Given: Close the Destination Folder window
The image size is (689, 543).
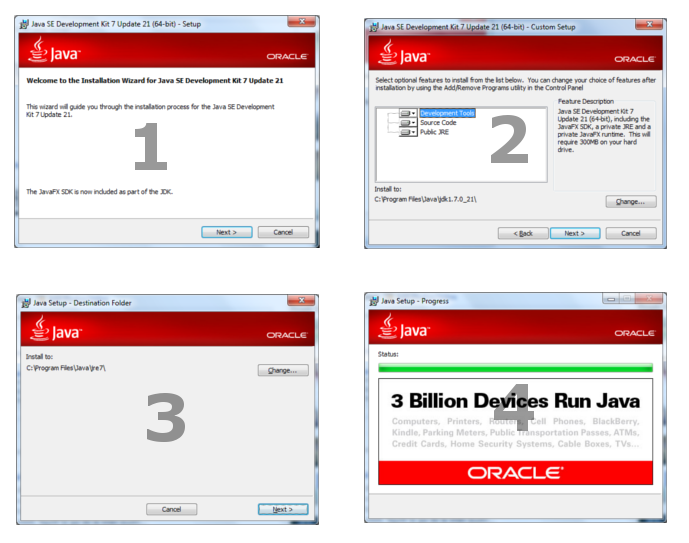Looking at the screenshot, I should (x=301, y=300).
